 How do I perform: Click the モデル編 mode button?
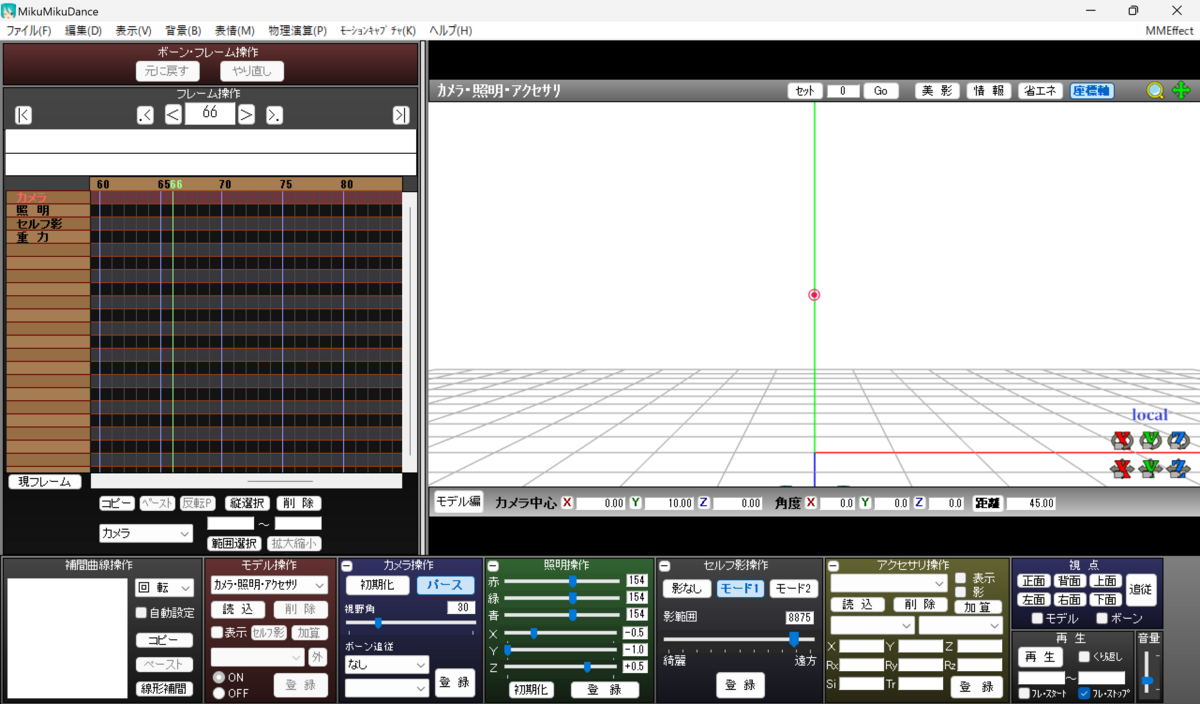pyautogui.click(x=458, y=502)
